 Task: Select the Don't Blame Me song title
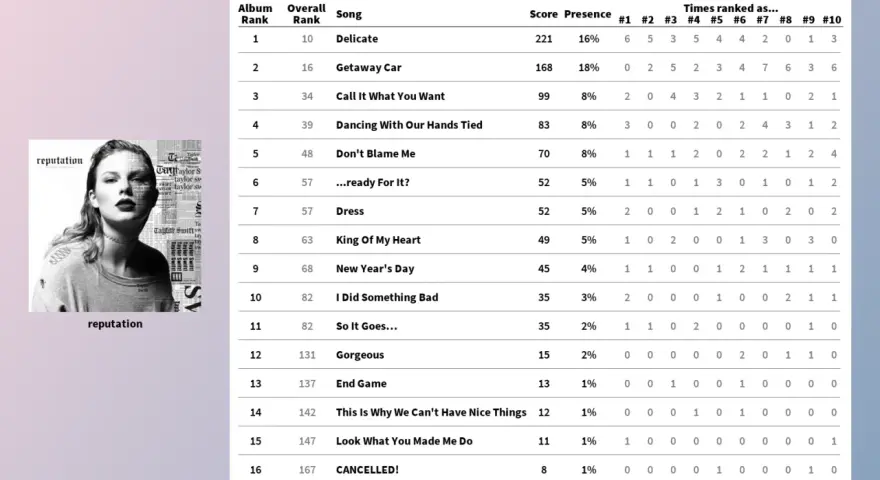coord(375,153)
